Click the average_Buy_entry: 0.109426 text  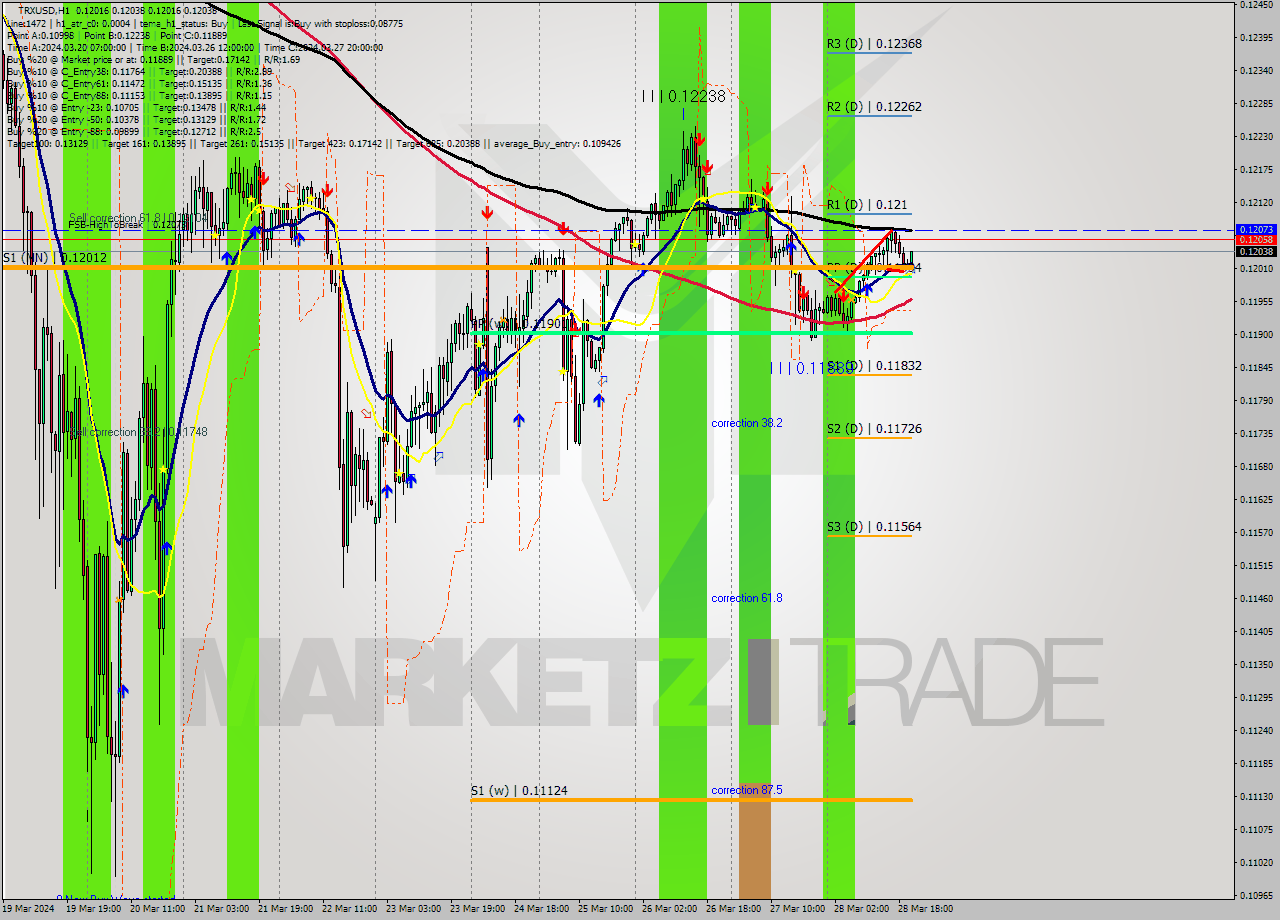click(556, 143)
